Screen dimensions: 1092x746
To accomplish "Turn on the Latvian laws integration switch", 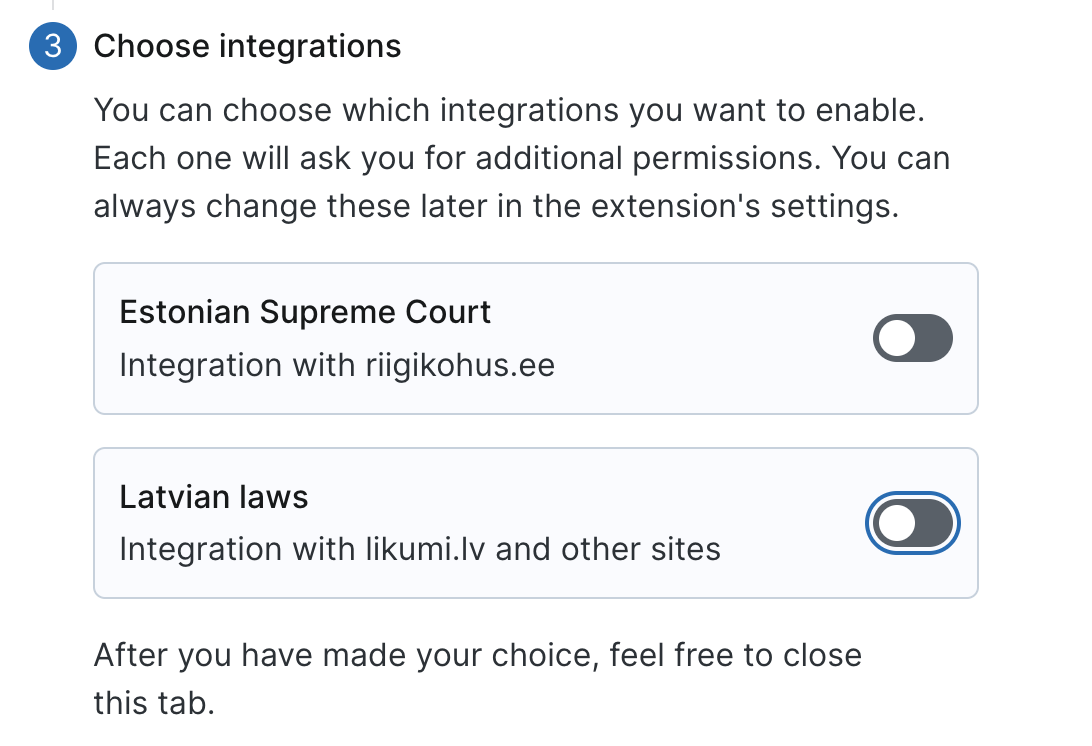I will pos(912,523).
